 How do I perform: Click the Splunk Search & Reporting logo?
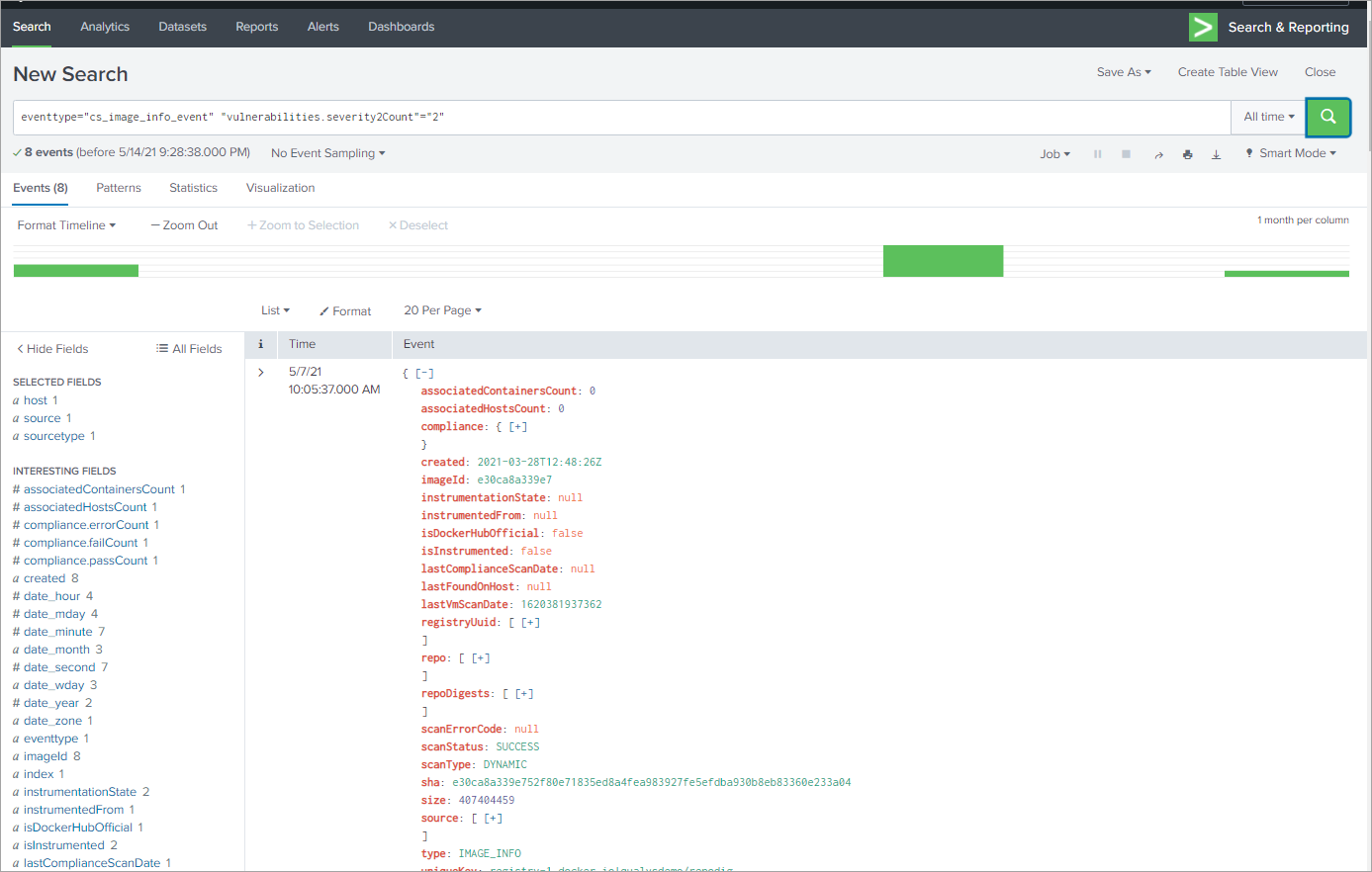(1203, 27)
